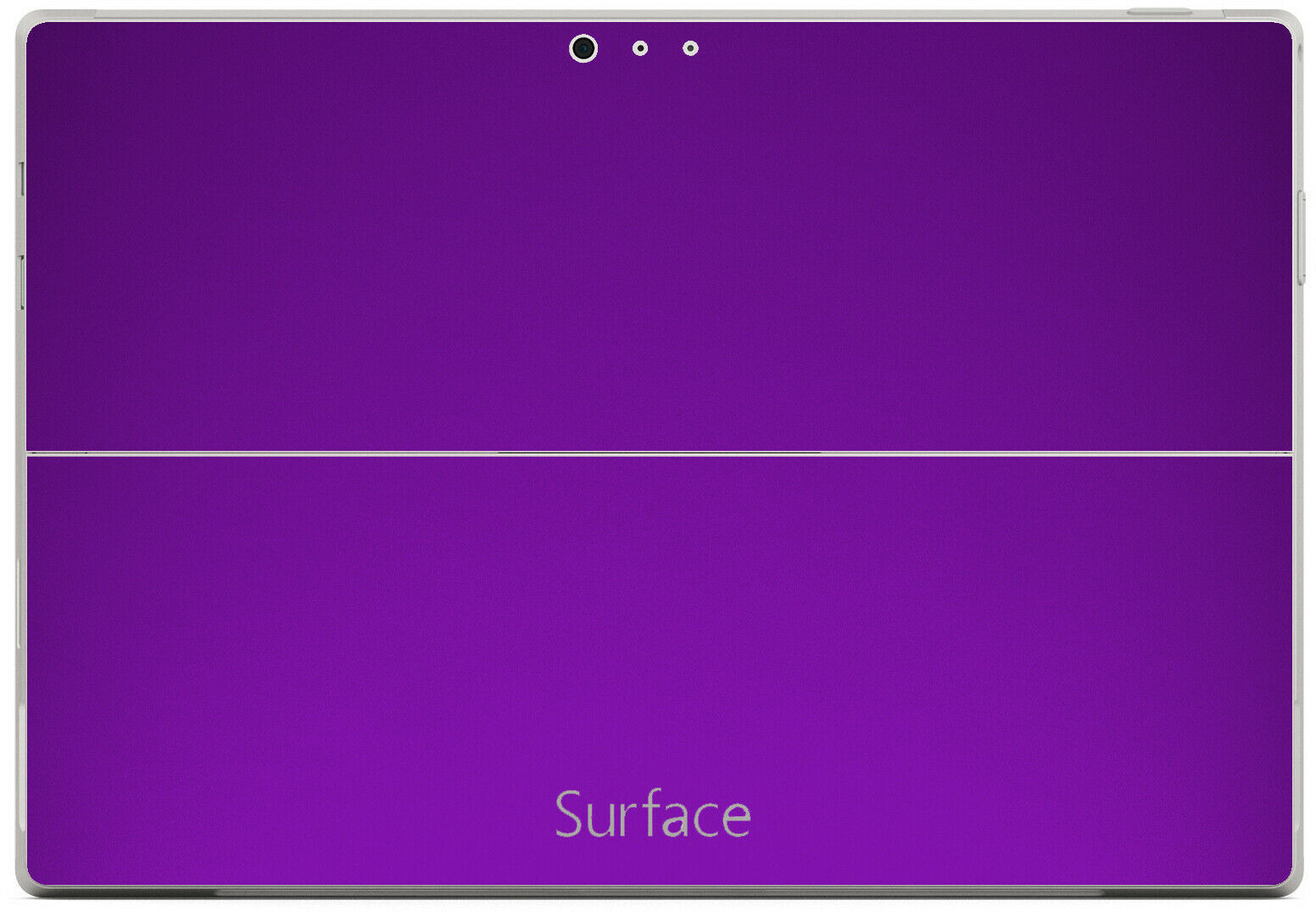The width and height of the screenshot is (1316, 912).
Task: Click the small sensor dot beside the camera
Action: click(640, 48)
